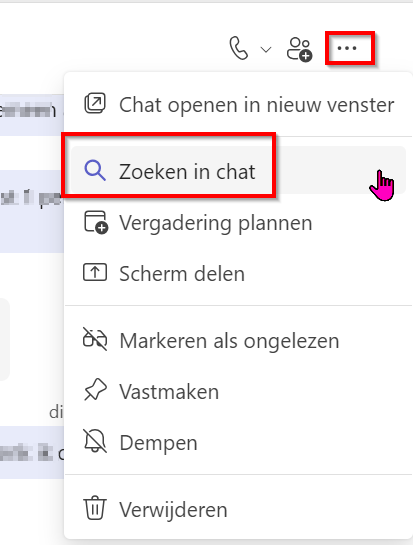The image size is (413, 545).
Task: Click the trash can delete icon
Action: pyautogui.click(x=95, y=508)
